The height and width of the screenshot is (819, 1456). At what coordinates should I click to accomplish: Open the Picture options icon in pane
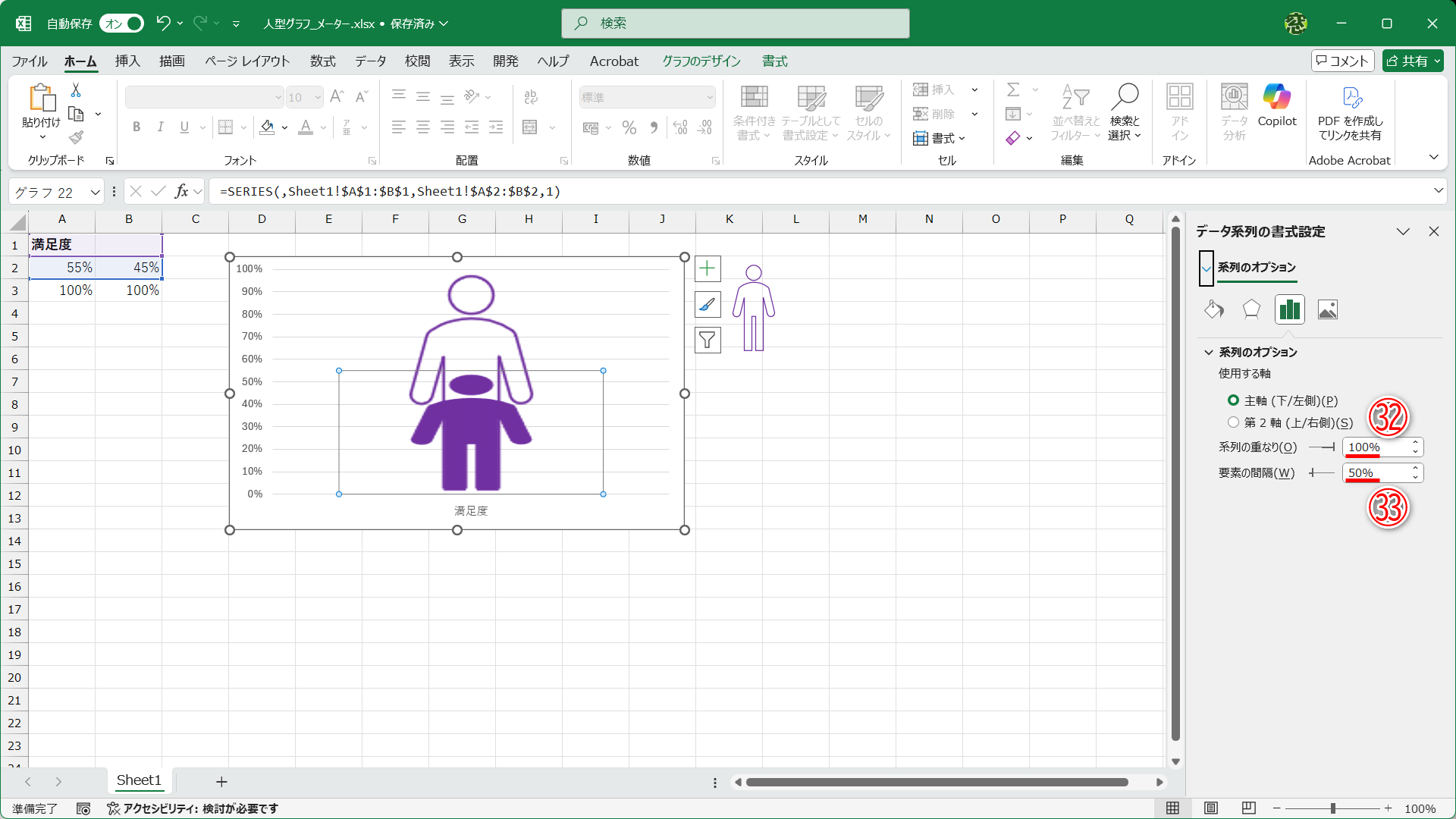point(1327,309)
